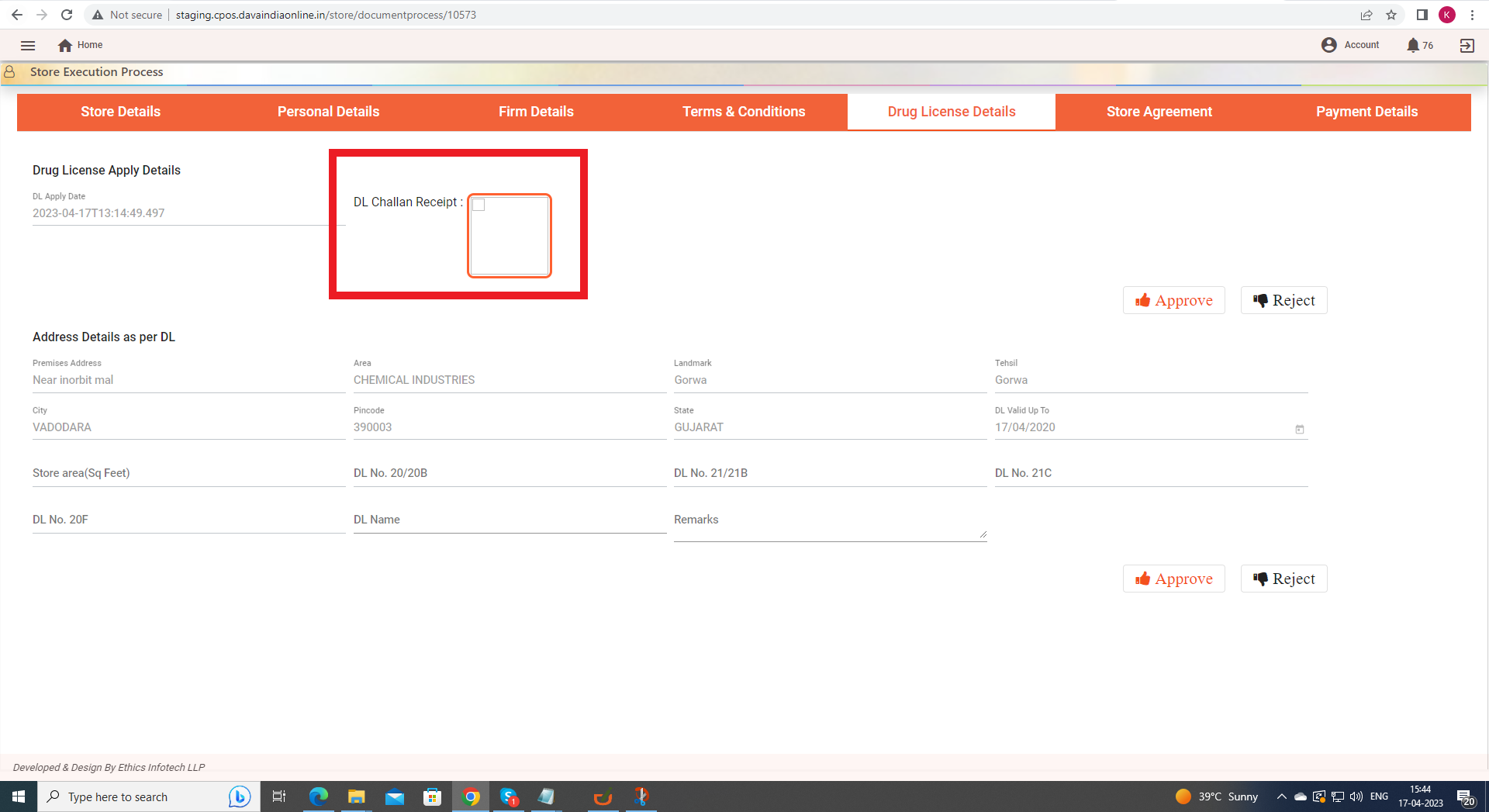Screen dimensions: 1489x812
Task: Open the hamburger menu icon
Action: click(x=28, y=45)
